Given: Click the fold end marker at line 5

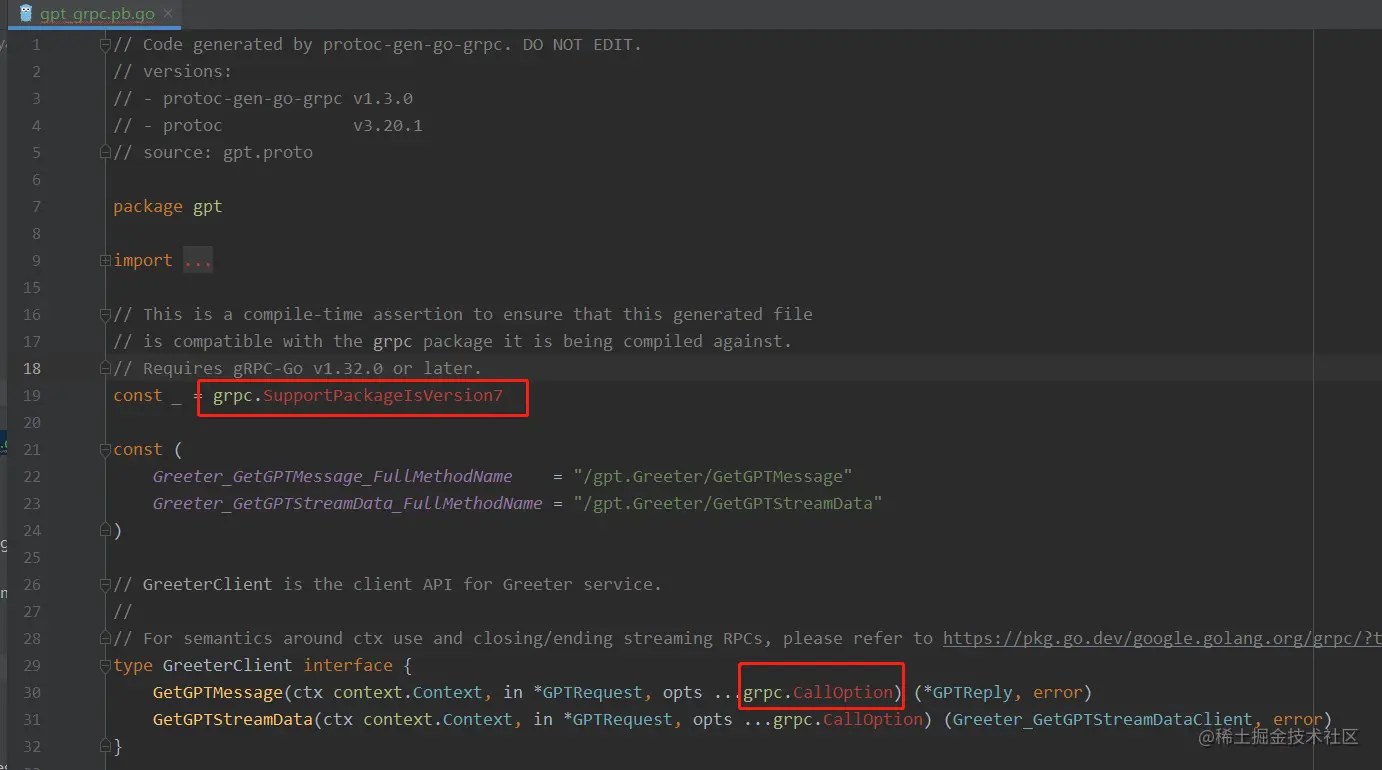Looking at the screenshot, I should click(105, 152).
